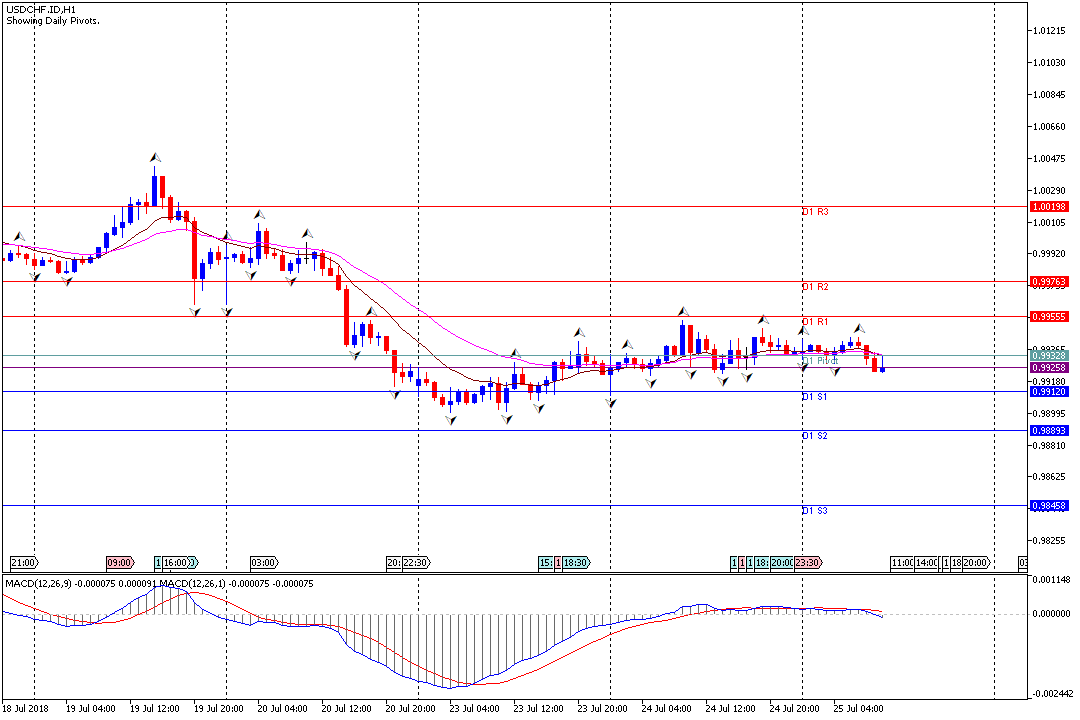Click the 1.00290 price scale value
The width and height of the screenshot is (1080, 720).
[1050, 190]
